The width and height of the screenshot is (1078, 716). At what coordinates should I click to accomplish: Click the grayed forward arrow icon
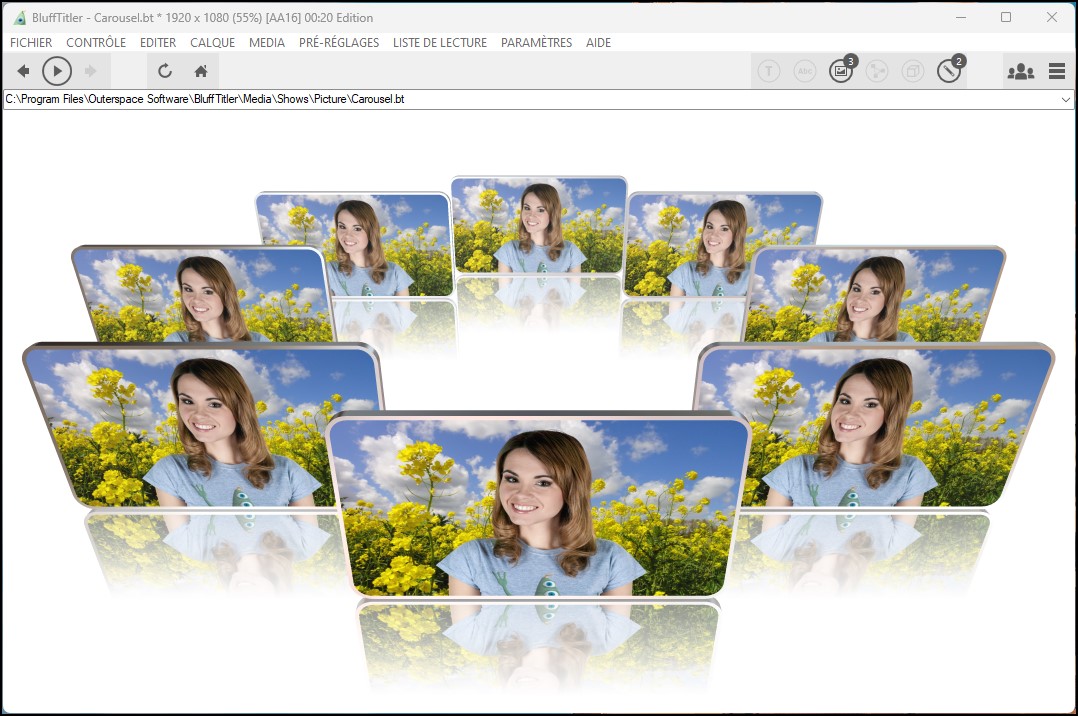pyautogui.click(x=90, y=71)
